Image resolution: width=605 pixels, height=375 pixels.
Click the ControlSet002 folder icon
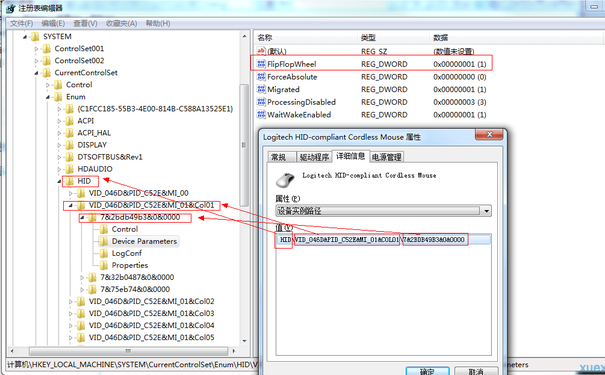click(47, 61)
